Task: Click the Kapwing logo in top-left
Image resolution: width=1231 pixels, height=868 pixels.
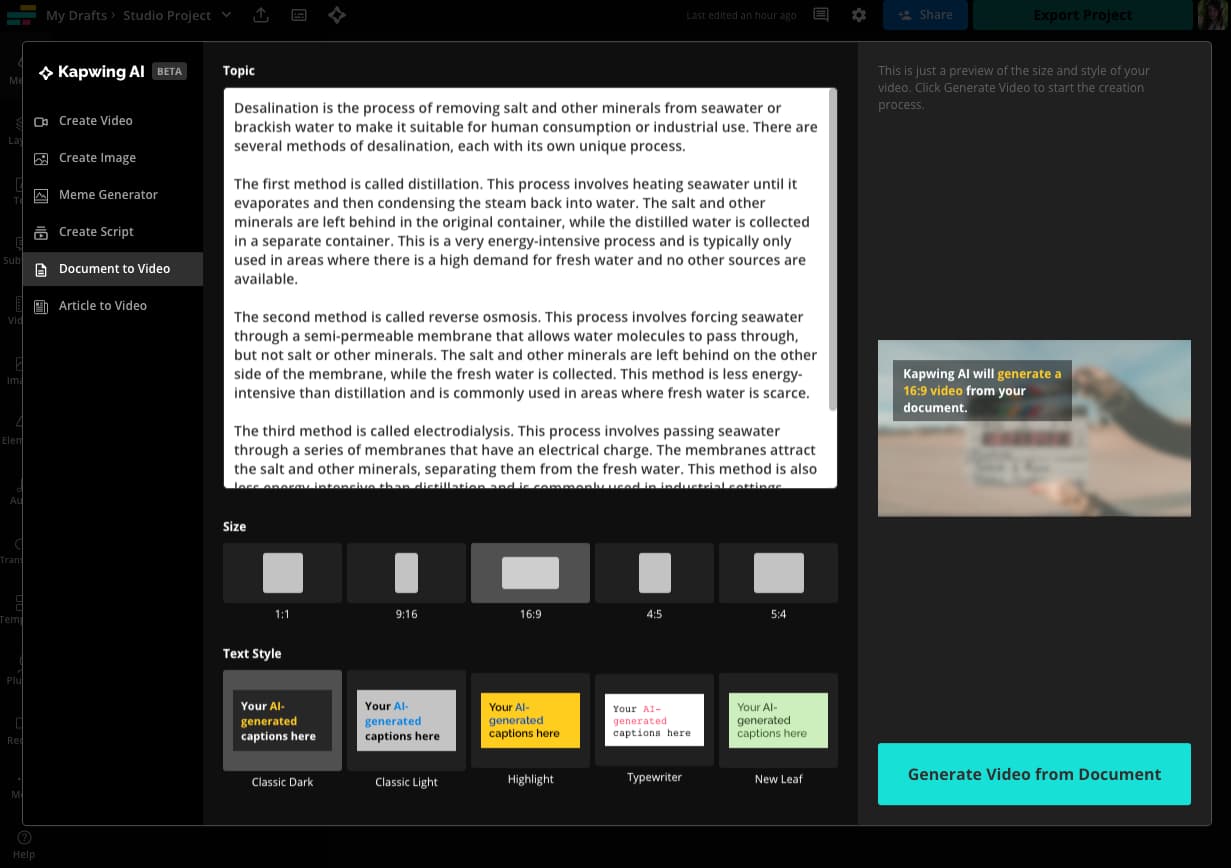Action: click(x=21, y=15)
